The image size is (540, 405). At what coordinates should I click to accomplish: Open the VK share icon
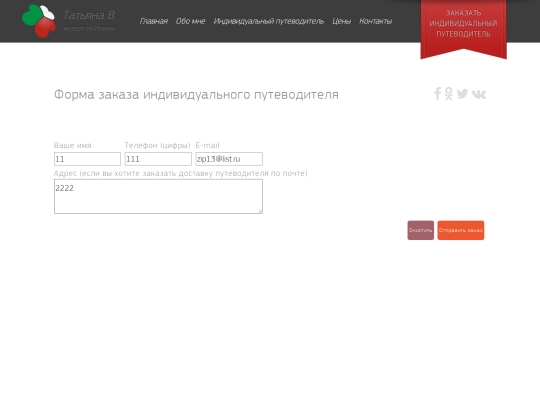pyautogui.click(x=479, y=94)
